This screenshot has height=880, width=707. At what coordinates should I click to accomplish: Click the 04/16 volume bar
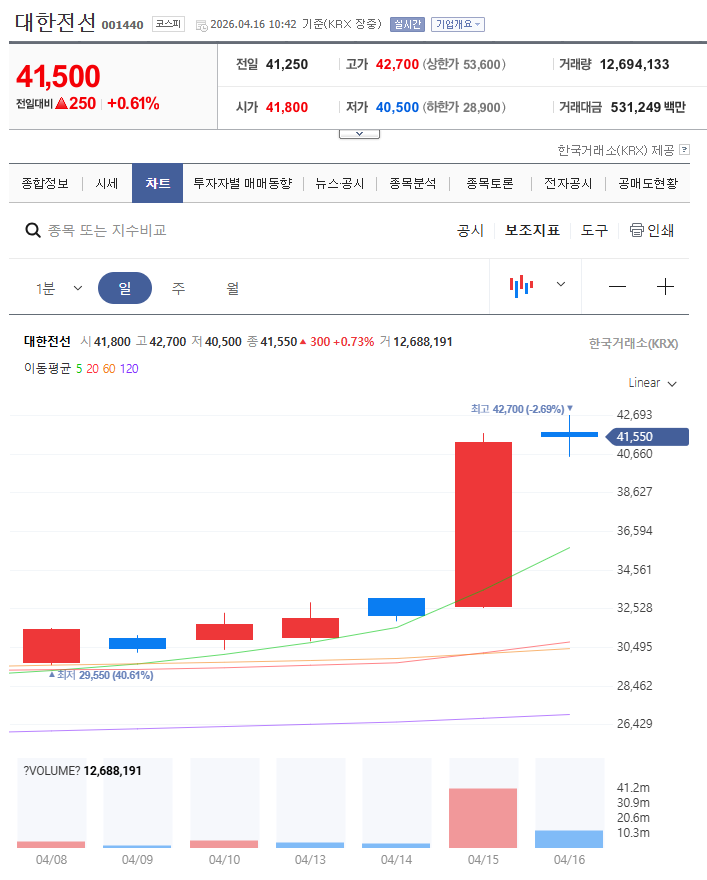(x=569, y=839)
